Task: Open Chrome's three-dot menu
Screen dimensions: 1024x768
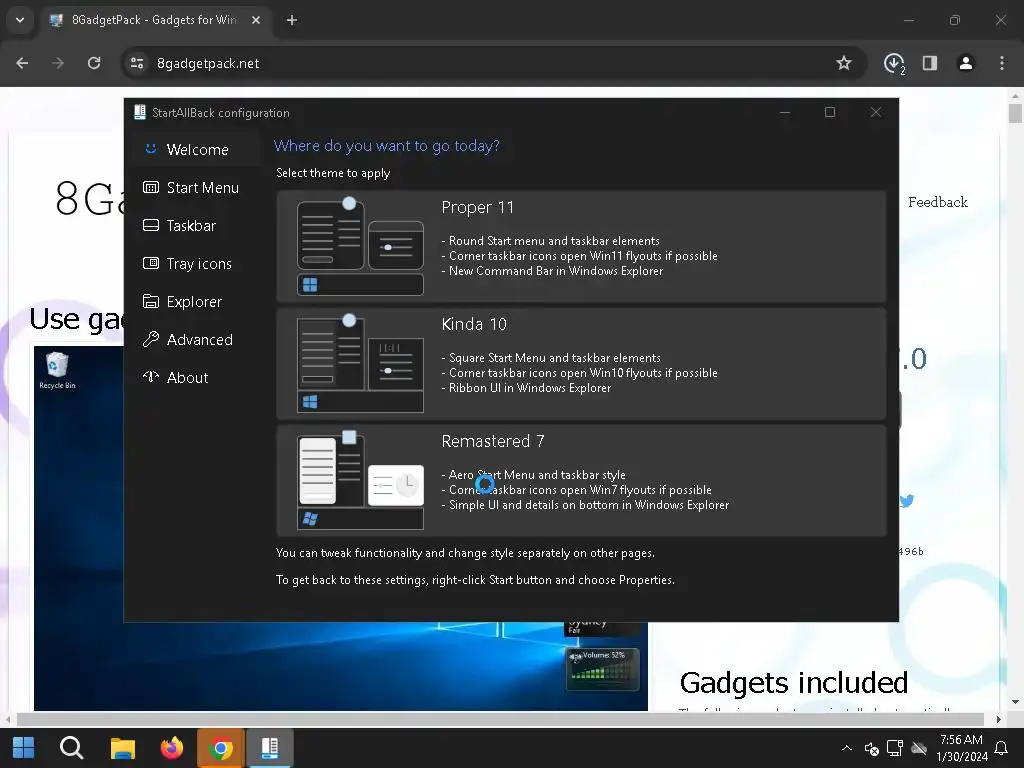Action: 1002,63
